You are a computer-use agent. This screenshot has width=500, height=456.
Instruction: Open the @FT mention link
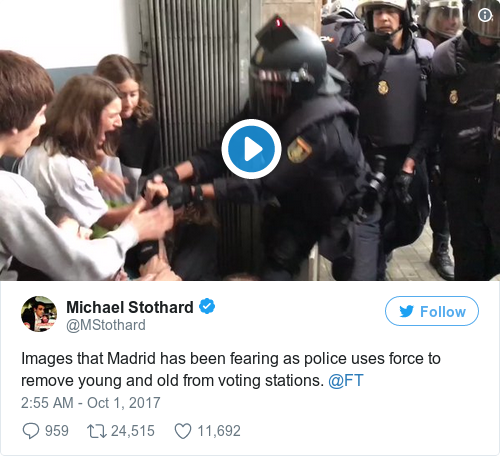346,381
